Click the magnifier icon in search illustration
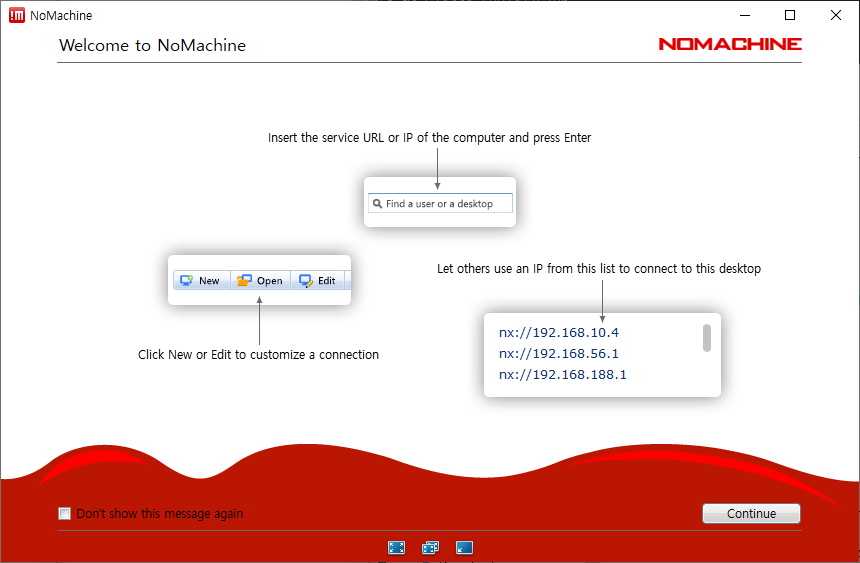This screenshot has width=860, height=563. click(x=377, y=204)
